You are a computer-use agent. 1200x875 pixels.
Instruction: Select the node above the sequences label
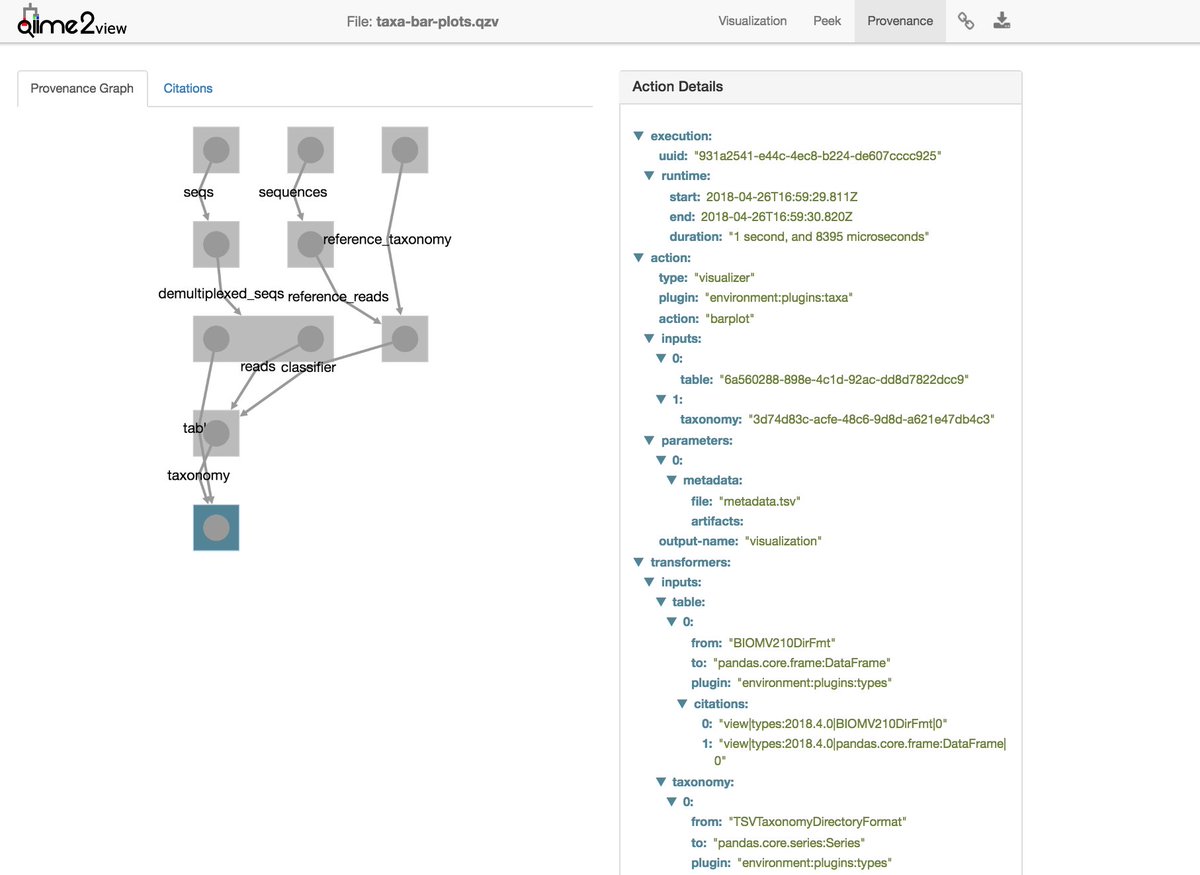(310, 150)
